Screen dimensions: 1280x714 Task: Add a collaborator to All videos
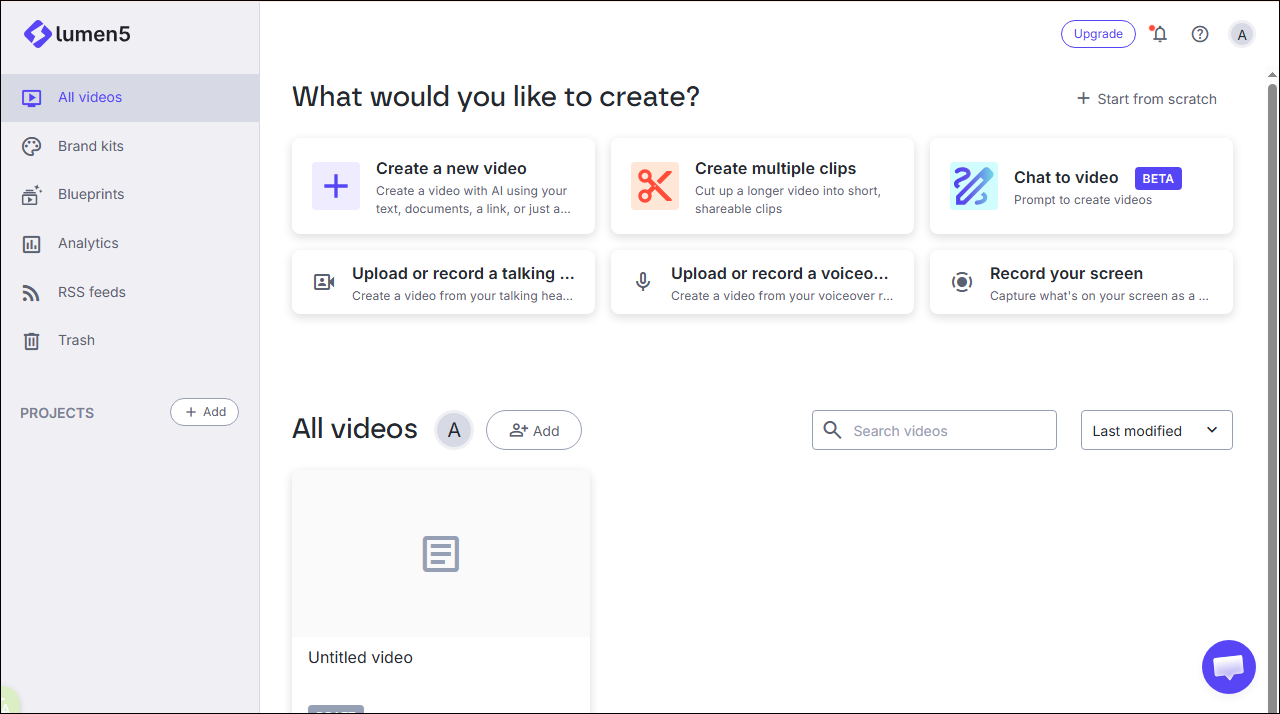pos(533,430)
